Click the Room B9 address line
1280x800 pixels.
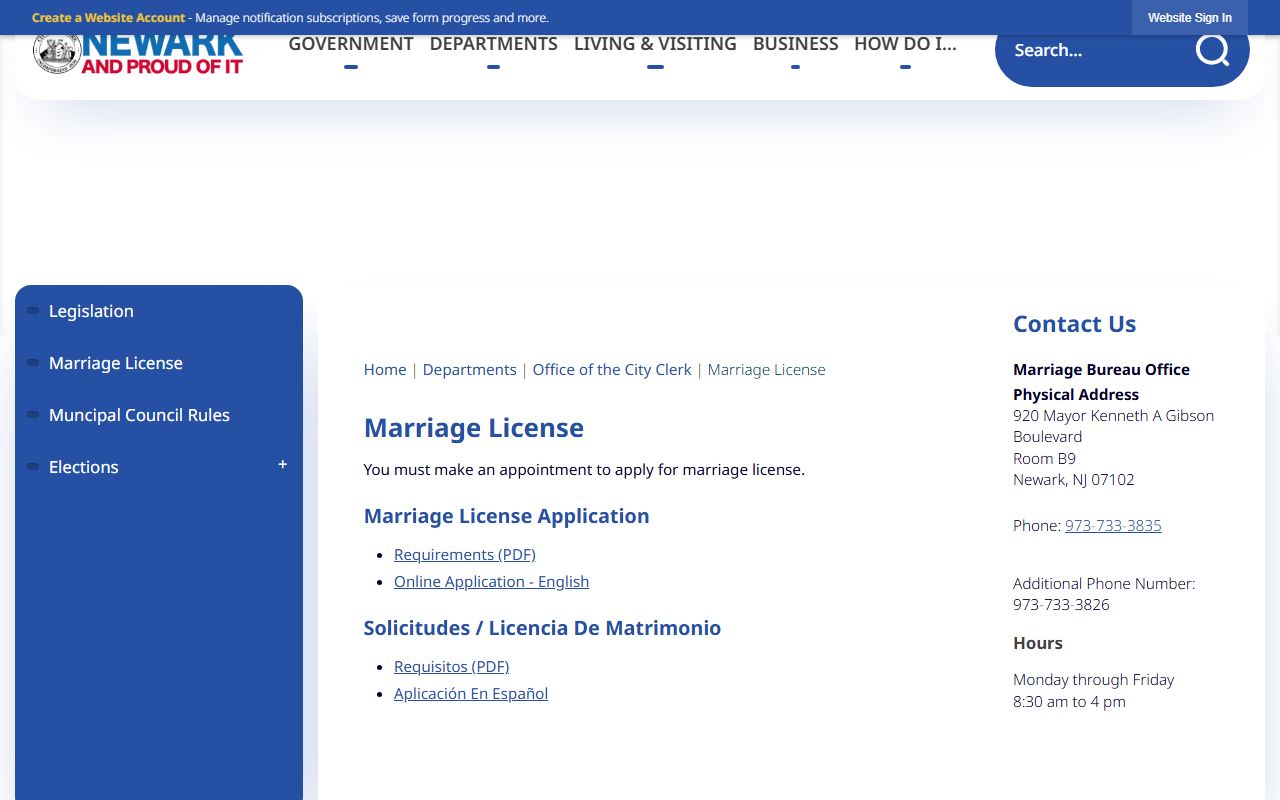point(1044,458)
